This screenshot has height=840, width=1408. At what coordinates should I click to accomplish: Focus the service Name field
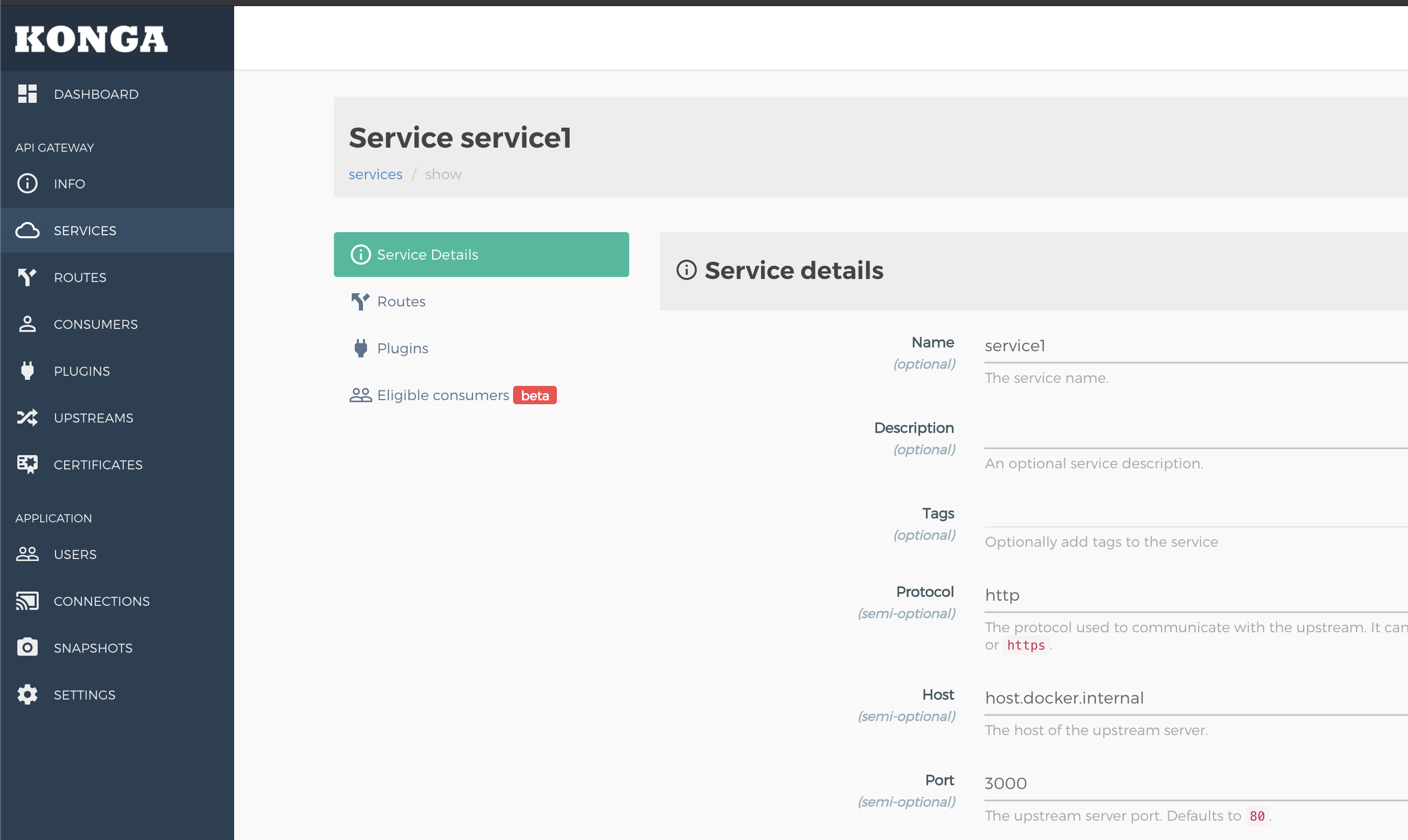pos(1189,346)
